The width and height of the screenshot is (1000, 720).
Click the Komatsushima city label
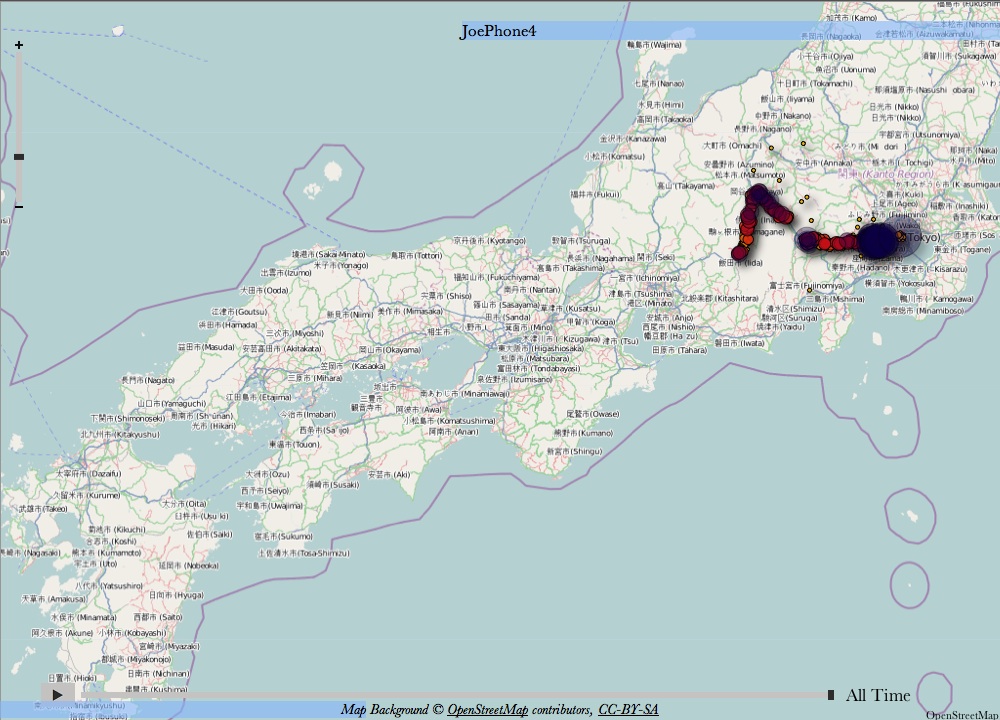tap(449, 421)
